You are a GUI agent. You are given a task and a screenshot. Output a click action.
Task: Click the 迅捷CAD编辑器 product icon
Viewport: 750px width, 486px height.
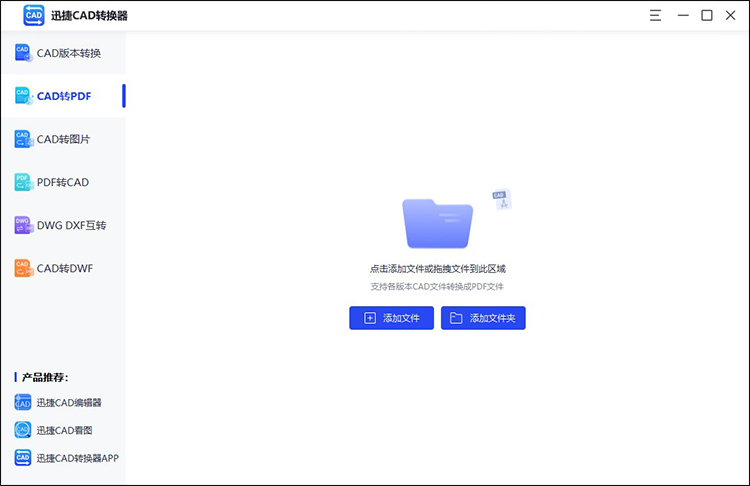click(x=22, y=403)
